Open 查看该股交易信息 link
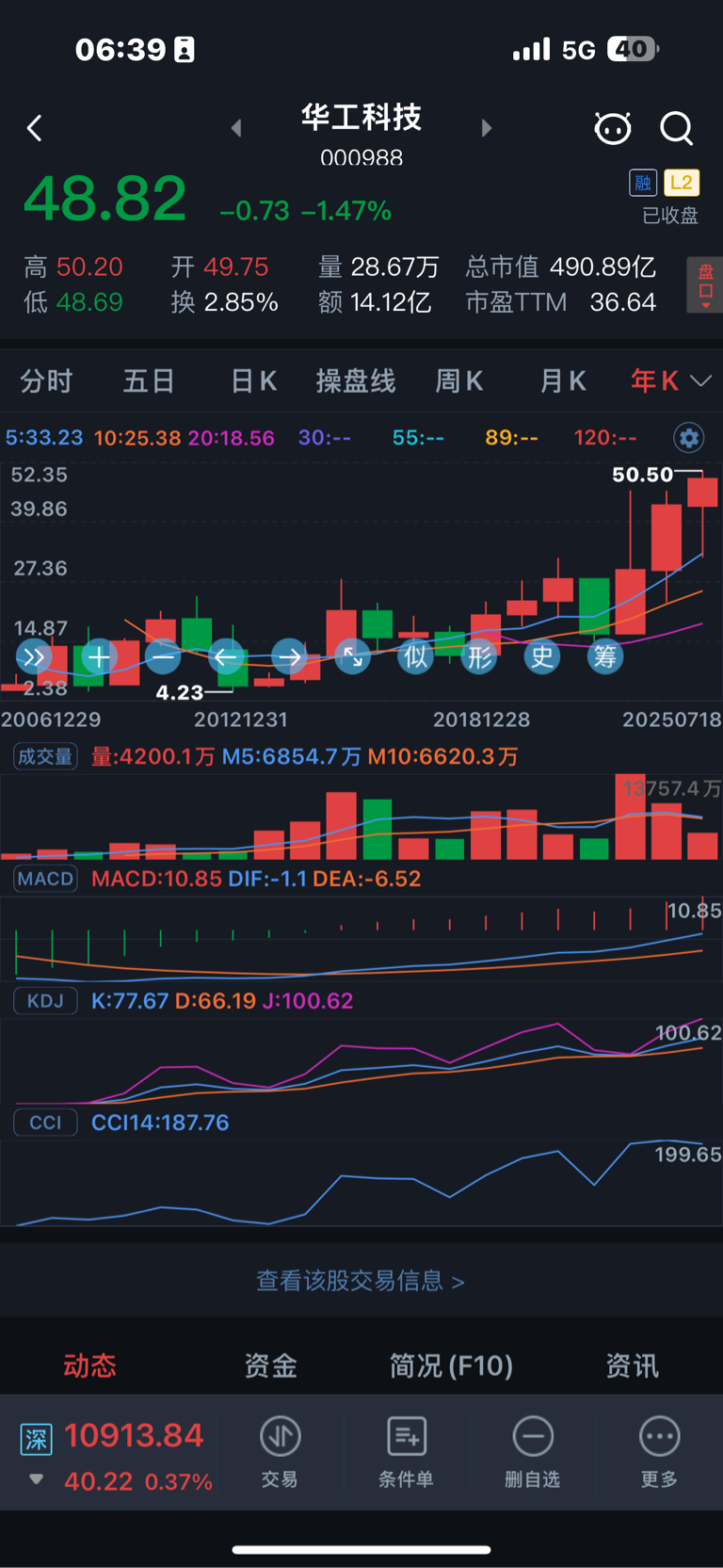The height and width of the screenshot is (1568, 723). (361, 1281)
